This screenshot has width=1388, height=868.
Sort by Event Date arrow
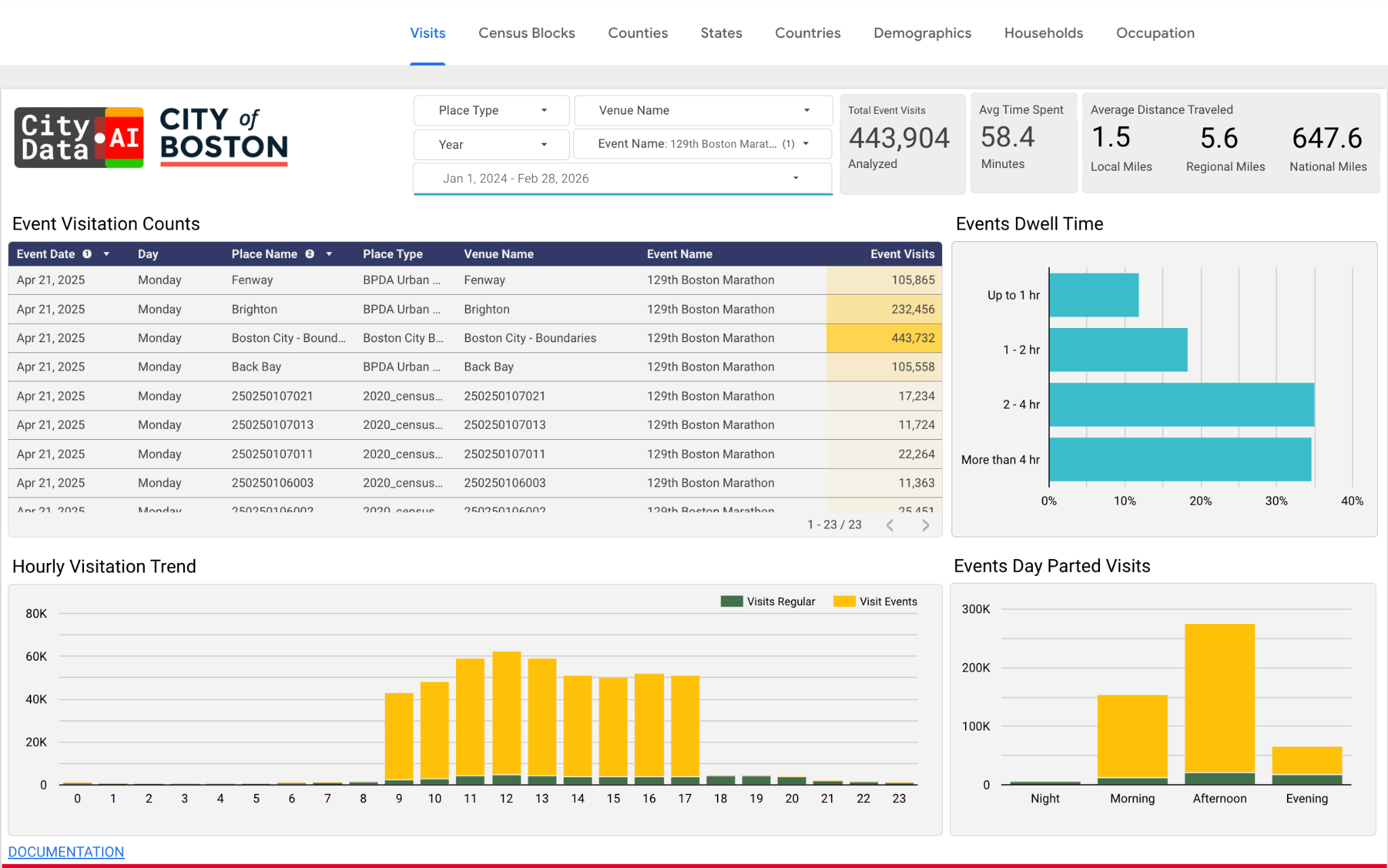106,254
